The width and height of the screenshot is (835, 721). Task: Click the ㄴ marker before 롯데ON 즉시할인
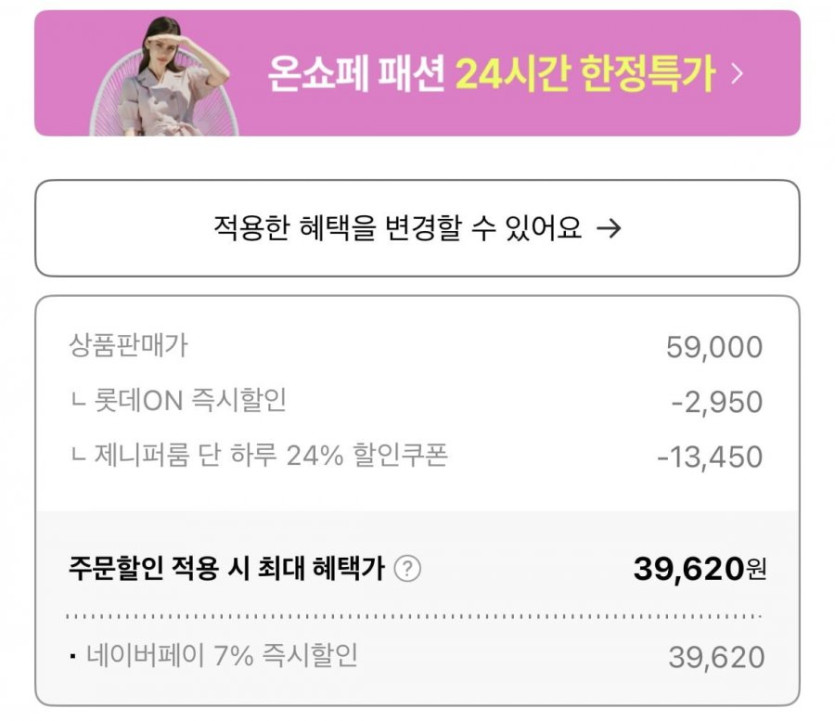point(77,402)
